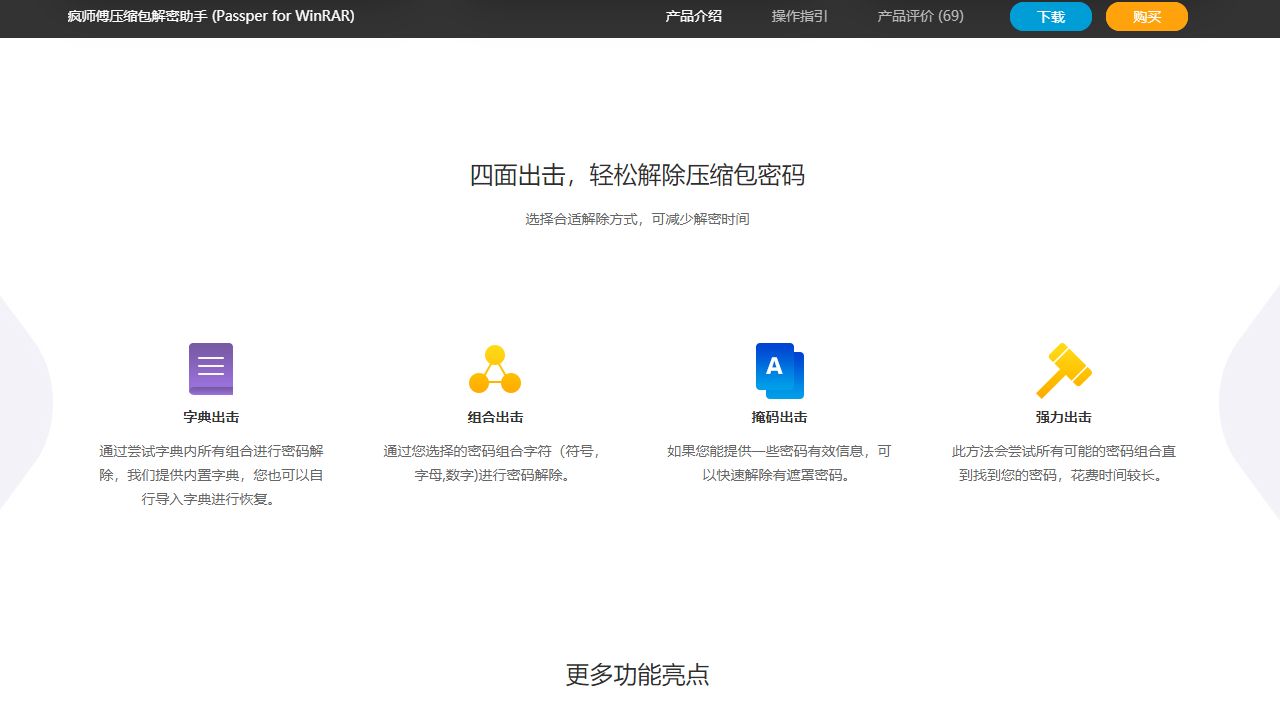The height and width of the screenshot is (720, 1280).
Task: Open the 产品介绍 navigation item
Action: 693,16
